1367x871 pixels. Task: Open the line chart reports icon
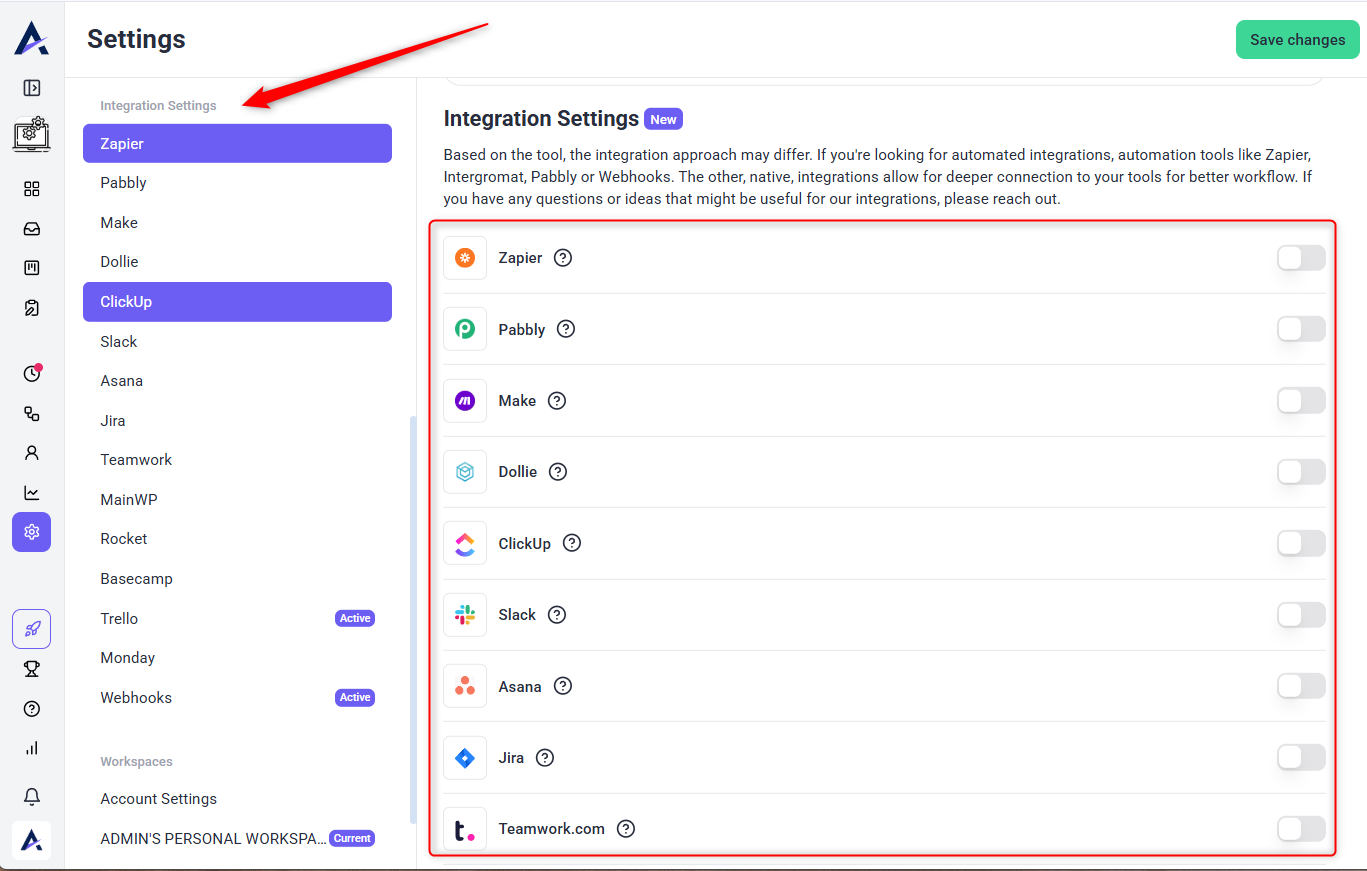point(32,493)
